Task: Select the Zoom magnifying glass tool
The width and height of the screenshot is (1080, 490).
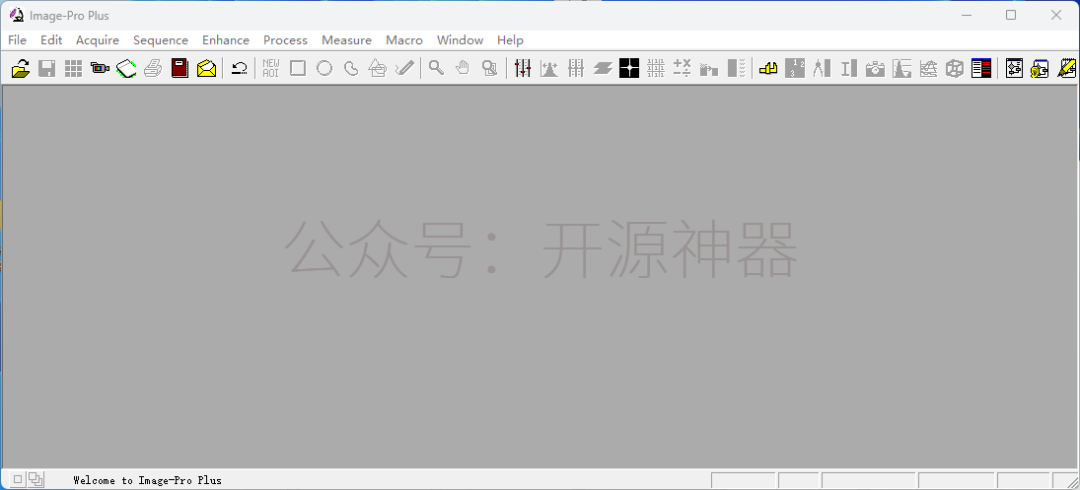Action: (436, 68)
